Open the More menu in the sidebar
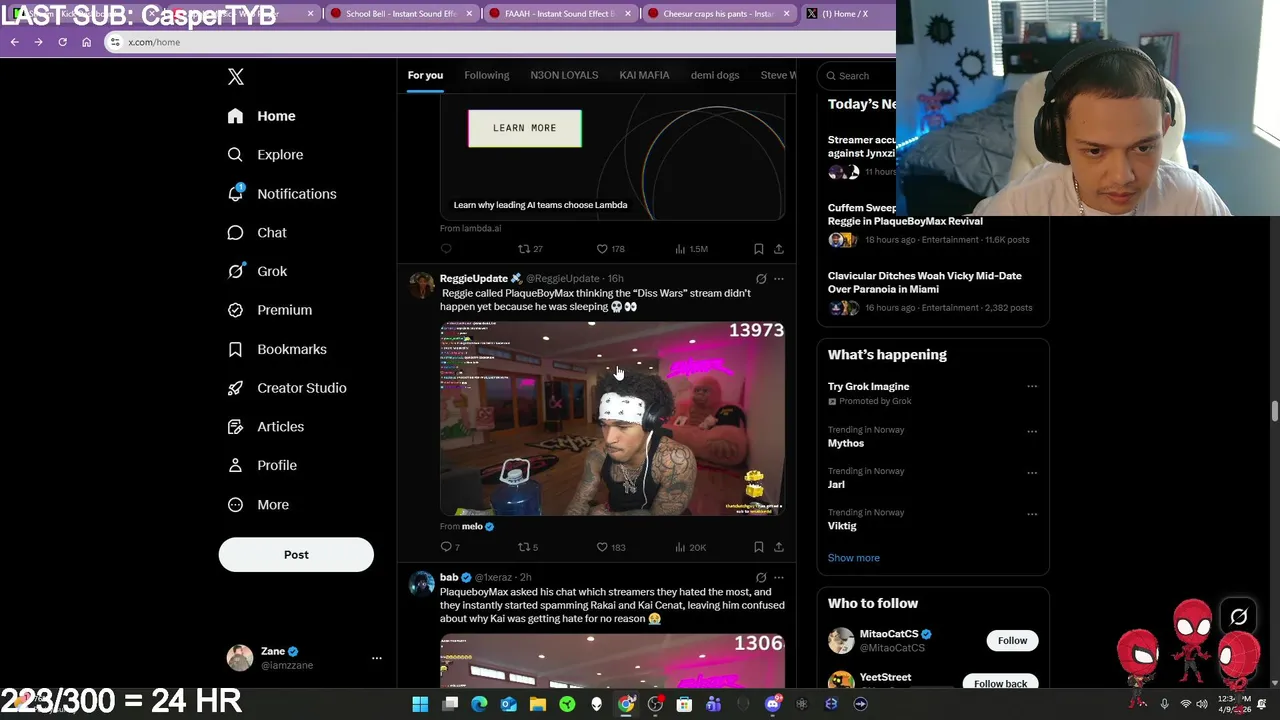Viewport: 1280px width, 720px height. tap(258, 505)
